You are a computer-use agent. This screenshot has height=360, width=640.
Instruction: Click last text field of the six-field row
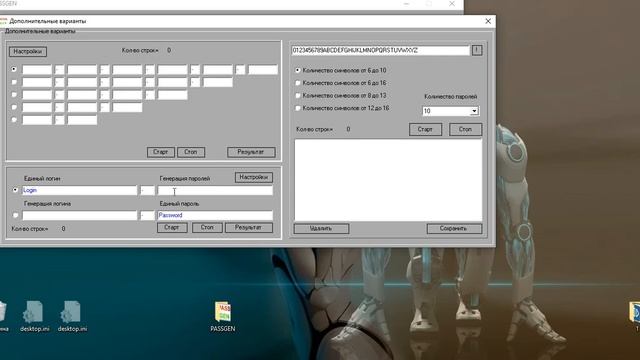tap(263, 69)
